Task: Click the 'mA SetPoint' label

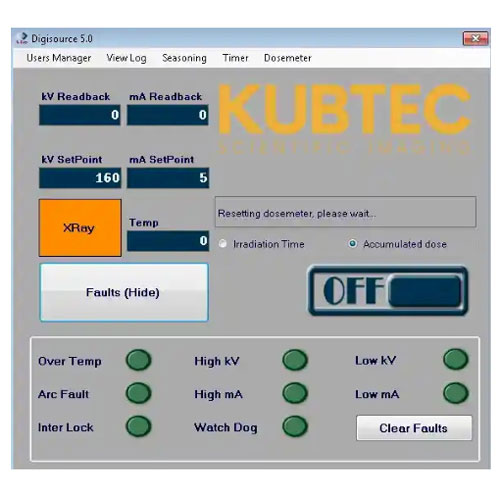Action: click(162, 160)
